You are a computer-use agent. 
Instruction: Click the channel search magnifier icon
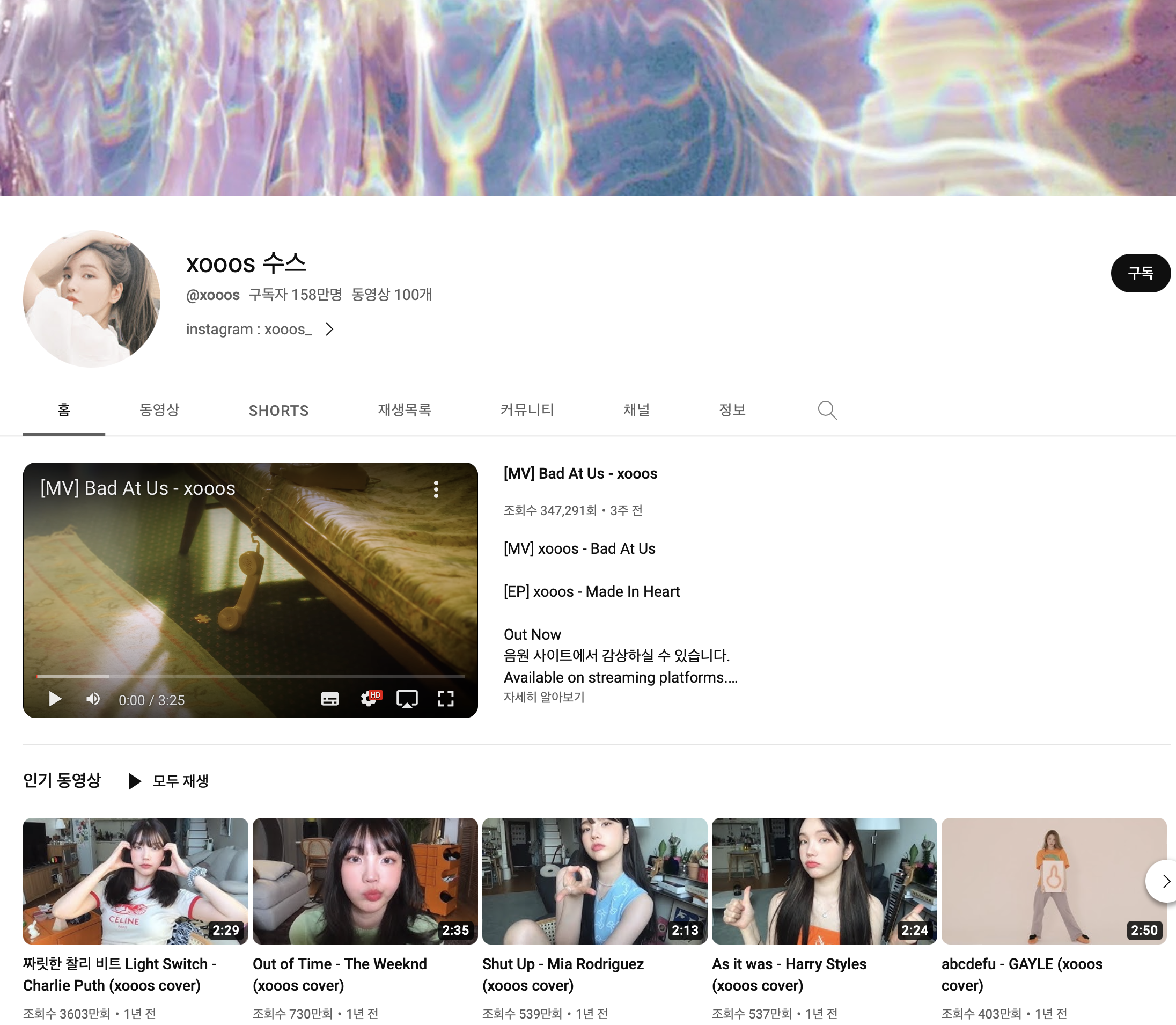[827, 410]
